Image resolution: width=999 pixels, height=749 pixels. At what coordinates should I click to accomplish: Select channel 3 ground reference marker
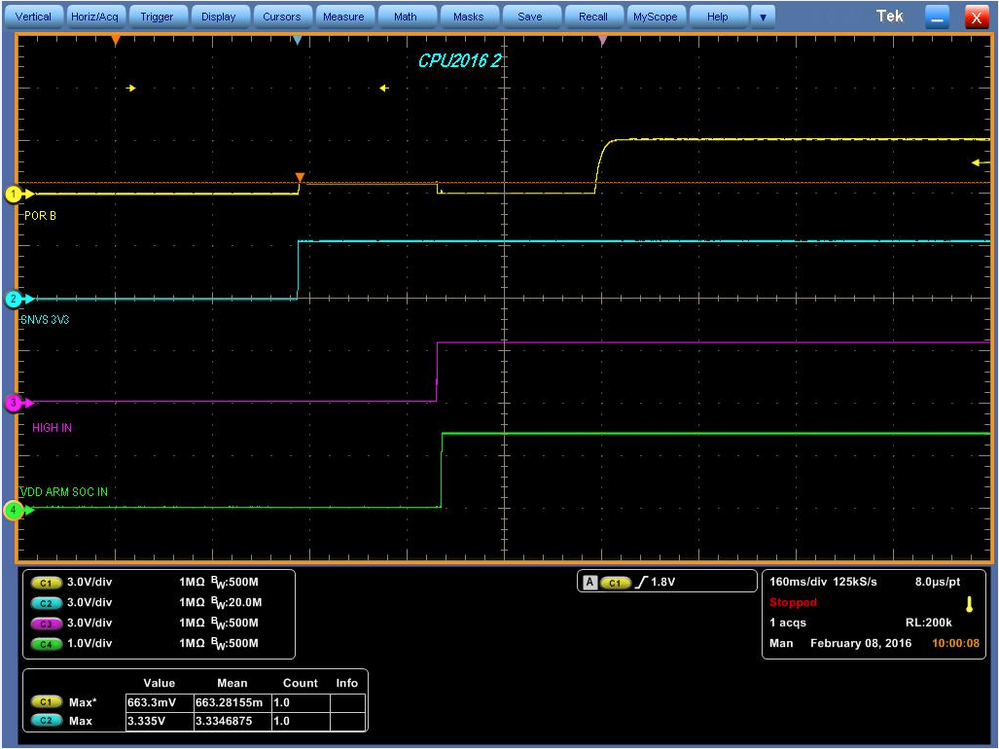coord(14,403)
